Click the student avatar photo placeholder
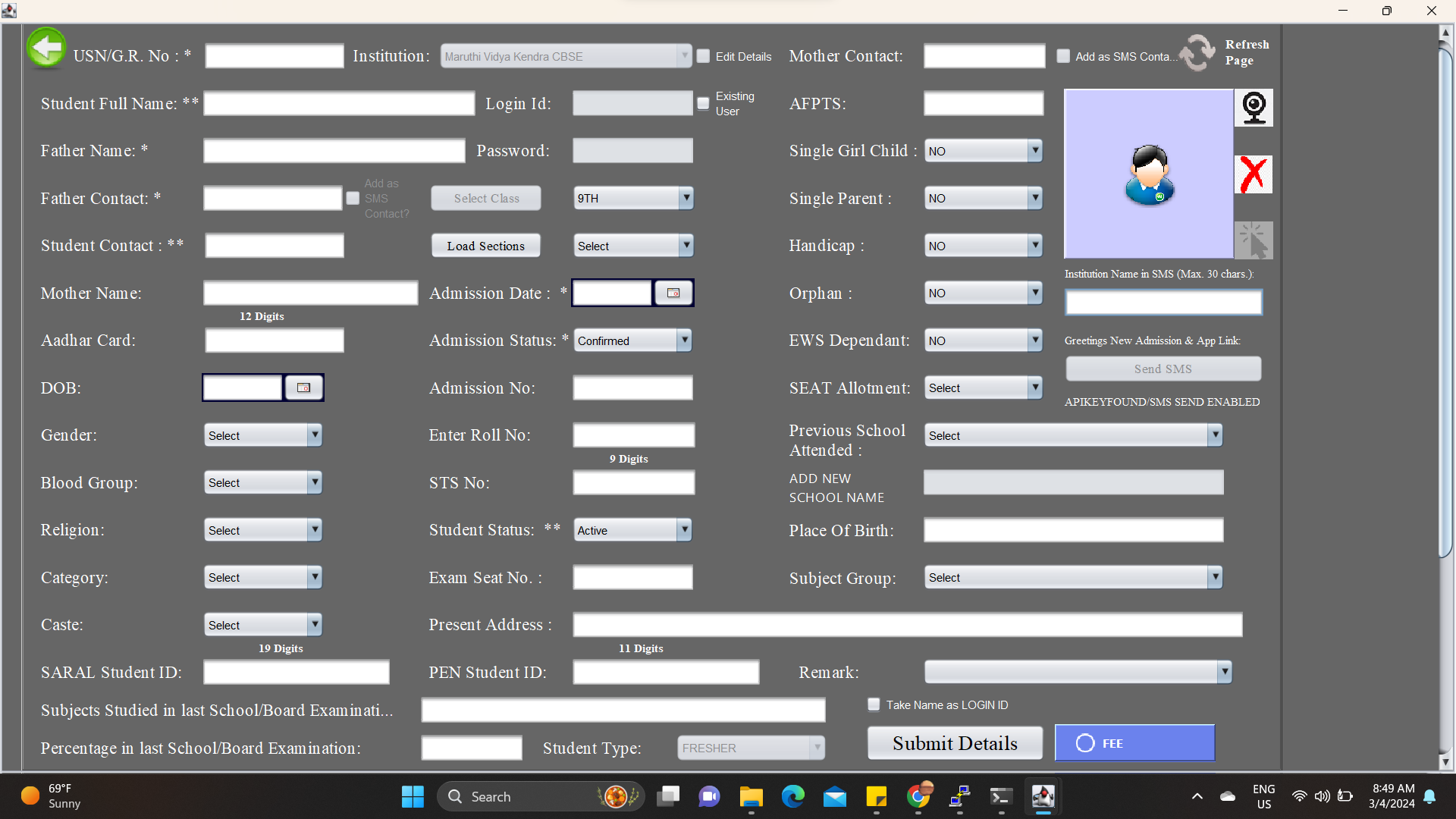The image size is (1456, 819). click(x=1149, y=175)
